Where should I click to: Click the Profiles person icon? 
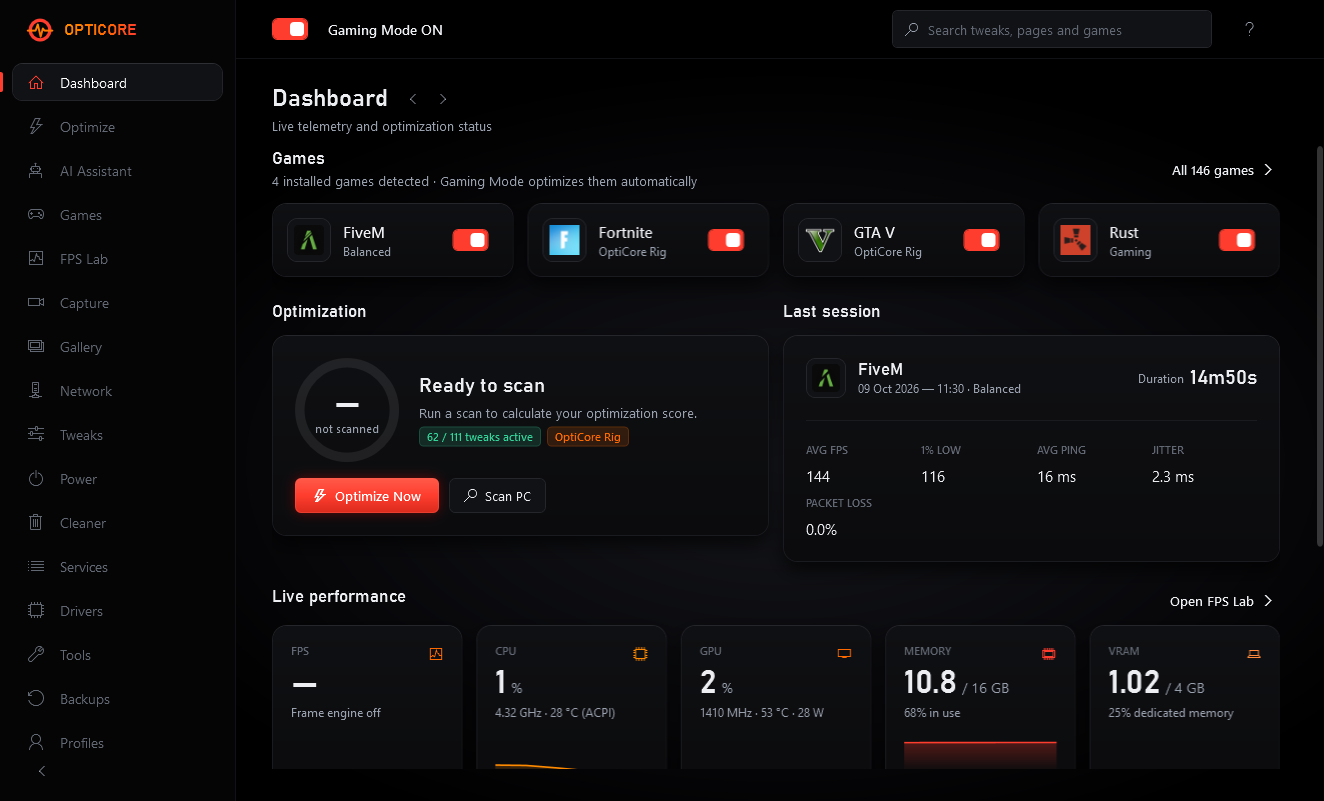(x=36, y=743)
